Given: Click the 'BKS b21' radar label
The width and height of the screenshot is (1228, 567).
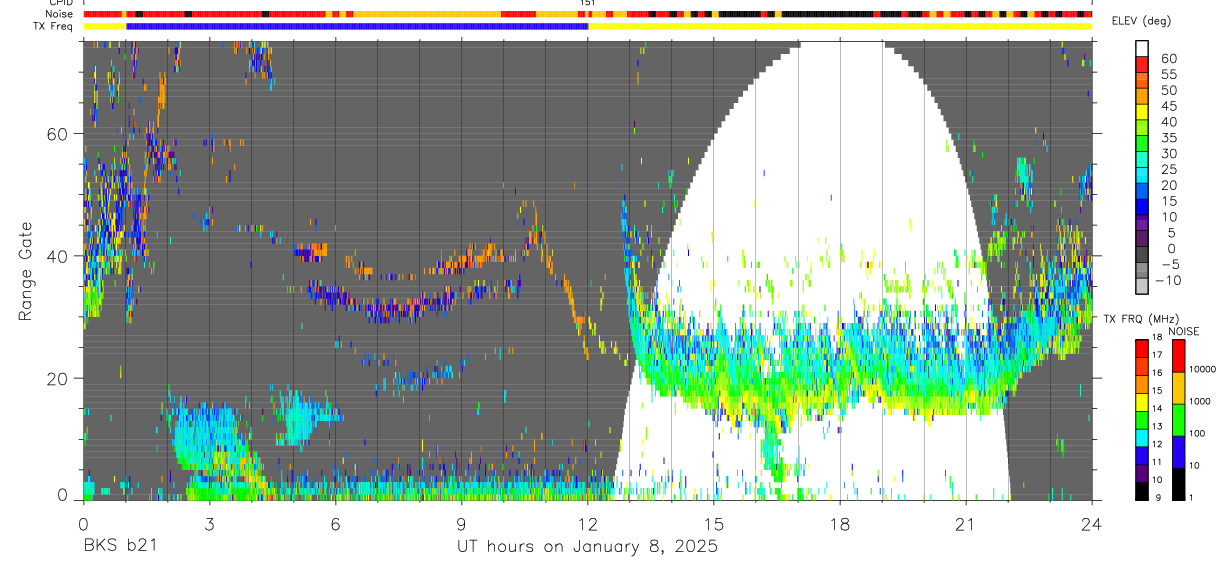Looking at the screenshot, I should pos(119,546).
